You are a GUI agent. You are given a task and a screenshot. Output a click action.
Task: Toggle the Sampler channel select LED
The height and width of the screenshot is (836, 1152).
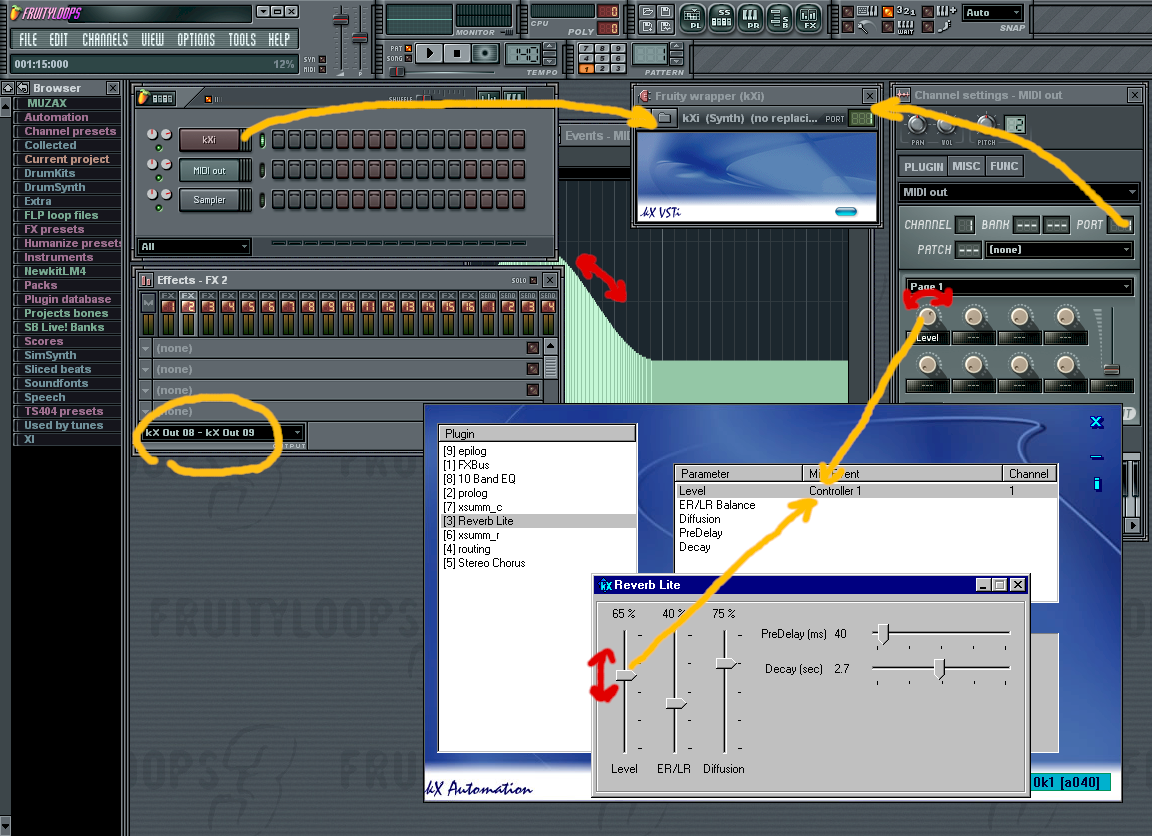pyautogui.click(x=262, y=199)
